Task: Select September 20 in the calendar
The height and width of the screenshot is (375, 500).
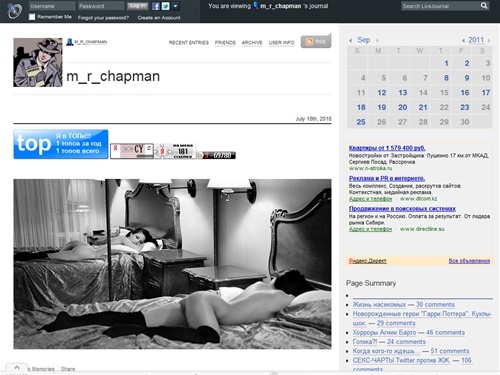Action: [403, 107]
